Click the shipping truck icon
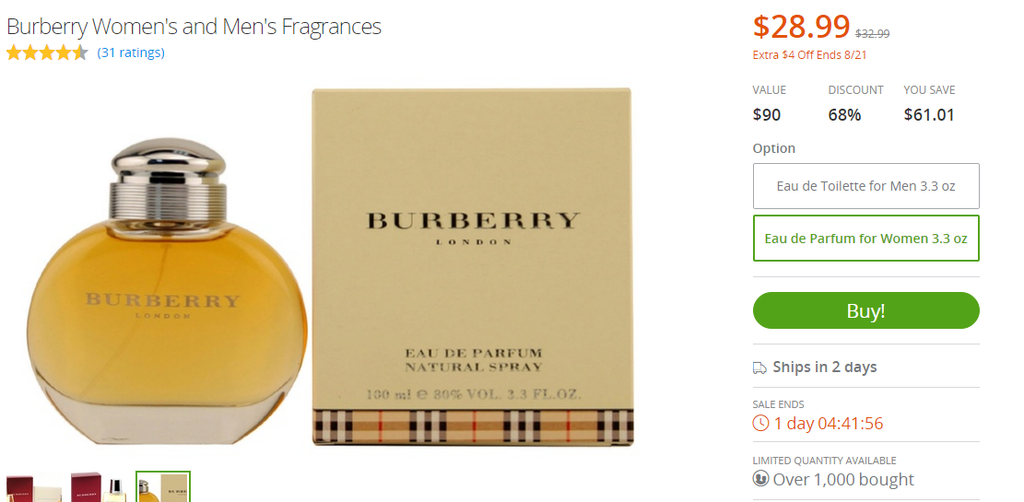Screen dimensions: 1024x502 [760, 368]
